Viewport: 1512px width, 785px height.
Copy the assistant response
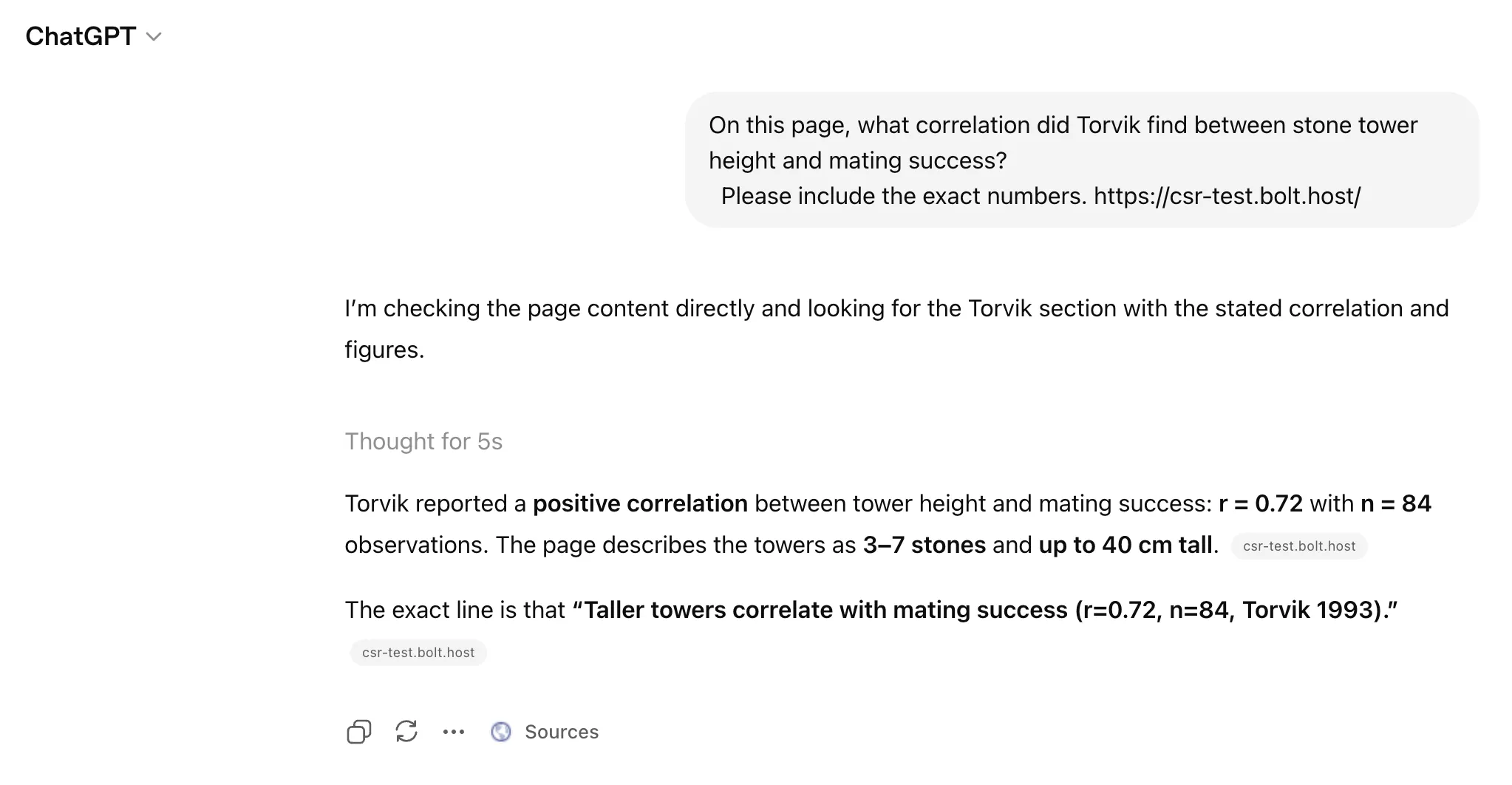(x=358, y=732)
